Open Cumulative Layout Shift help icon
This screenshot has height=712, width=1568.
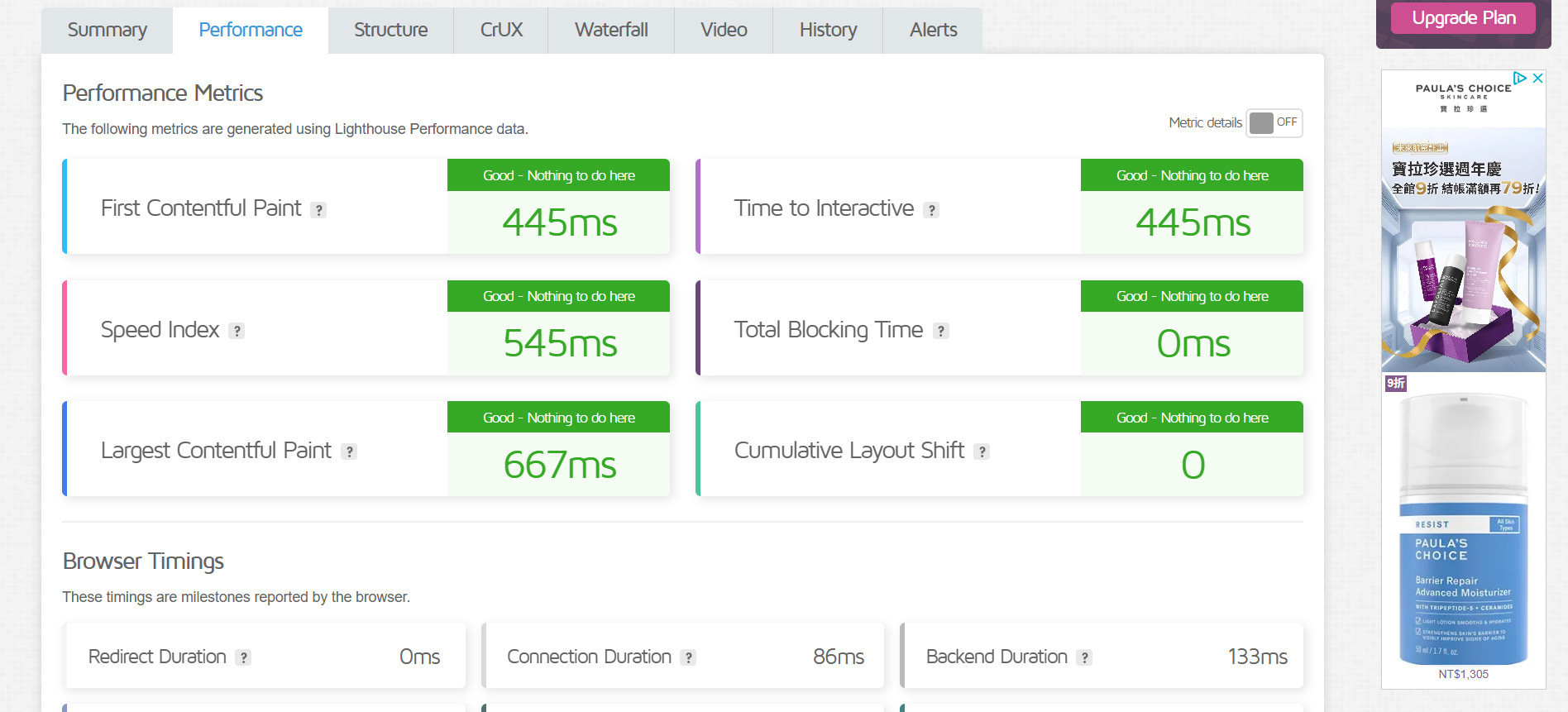(982, 452)
